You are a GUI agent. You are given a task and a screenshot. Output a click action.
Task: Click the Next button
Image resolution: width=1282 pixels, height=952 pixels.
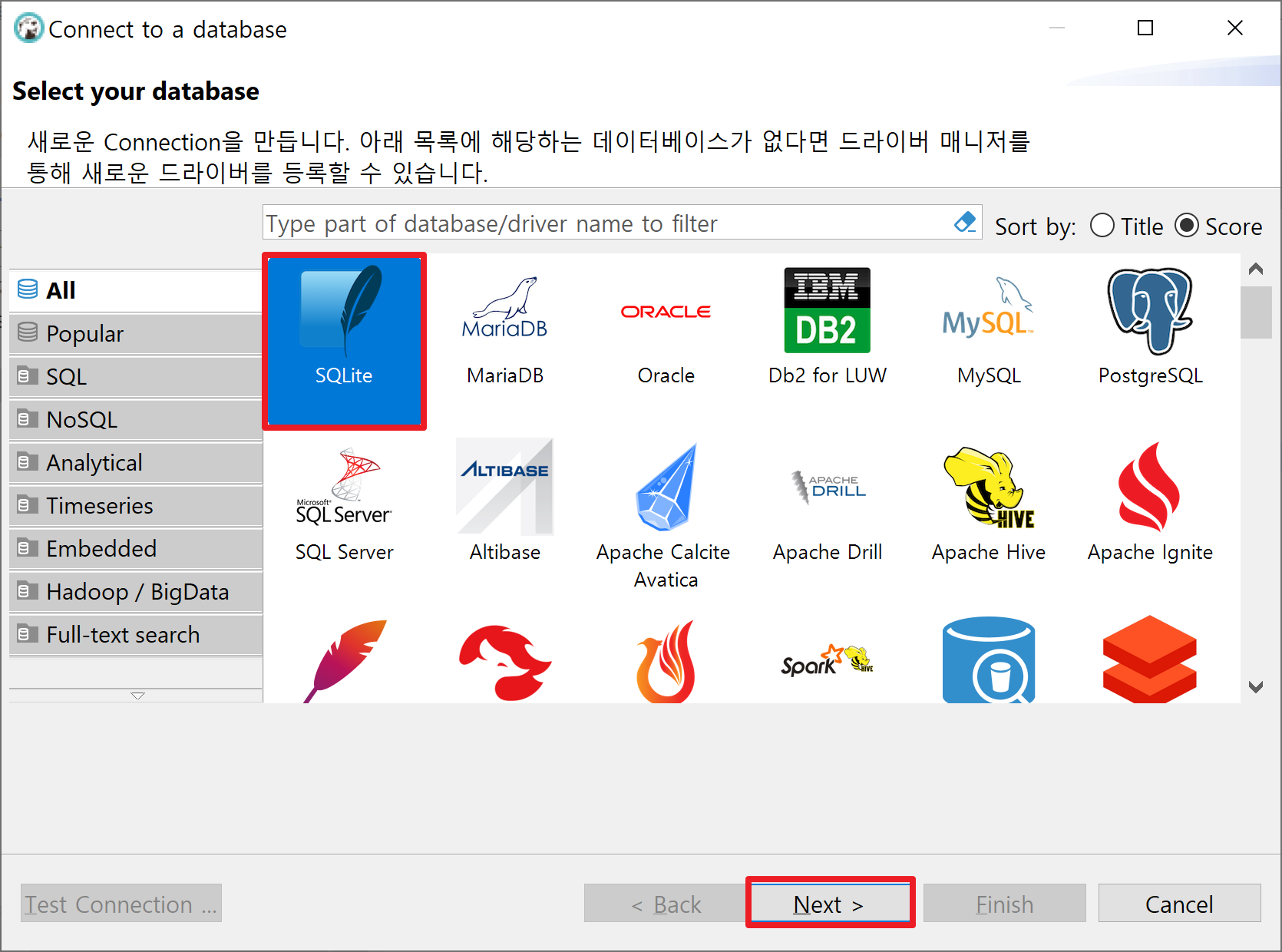pos(829,904)
